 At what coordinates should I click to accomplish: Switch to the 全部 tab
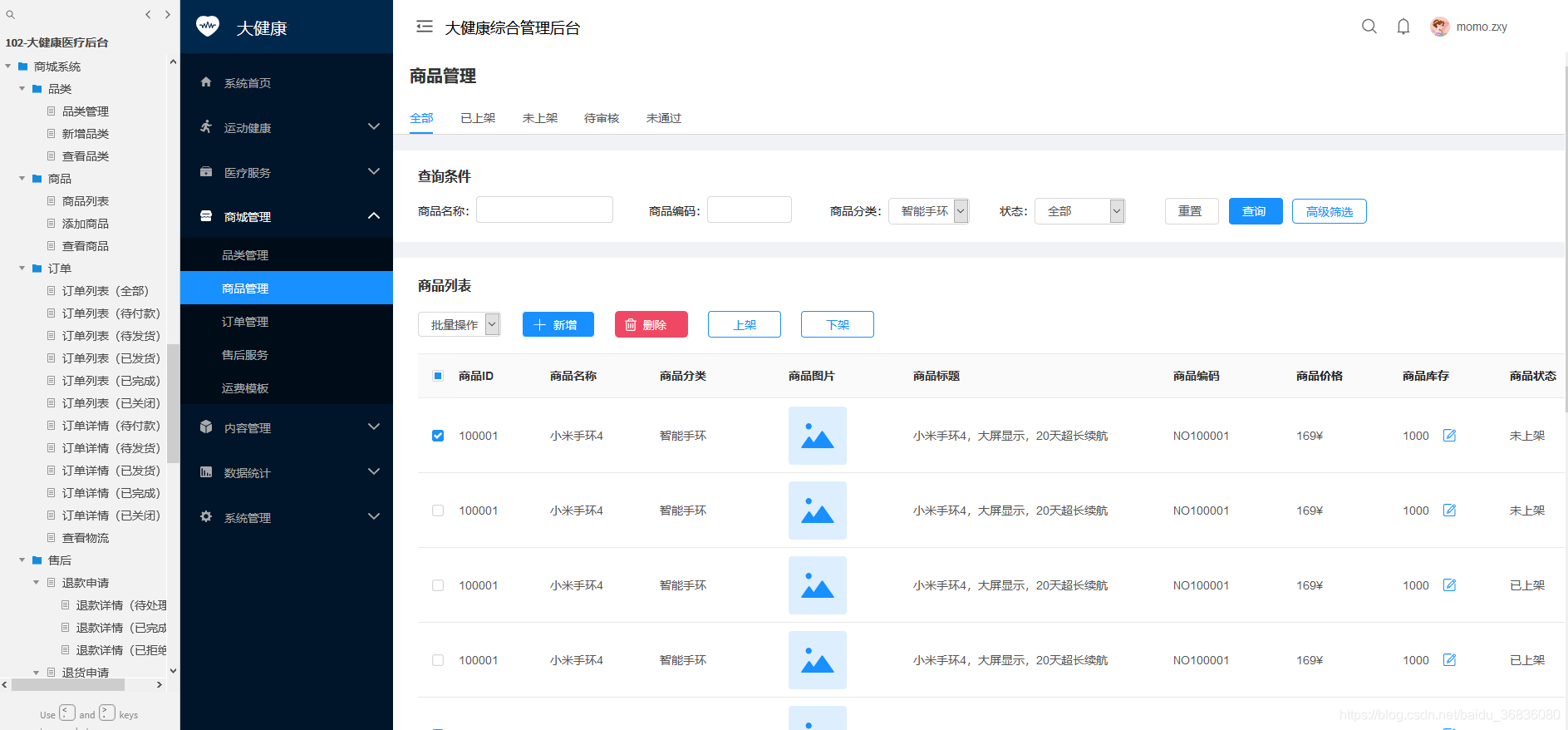tap(421, 118)
